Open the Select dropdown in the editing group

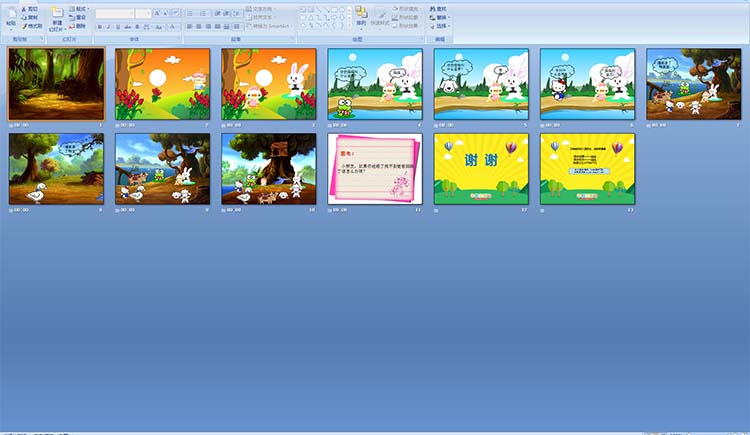point(440,26)
